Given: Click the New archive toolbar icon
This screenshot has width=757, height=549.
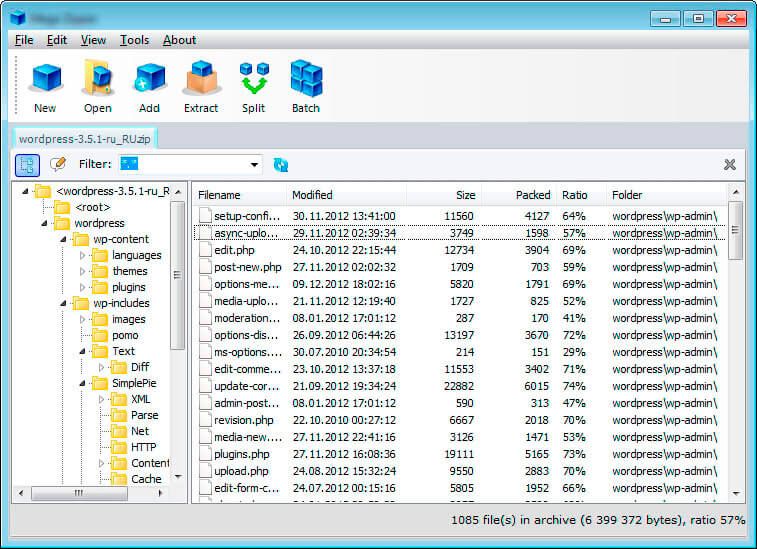Looking at the screenshot, I should (x=45, y=86).
